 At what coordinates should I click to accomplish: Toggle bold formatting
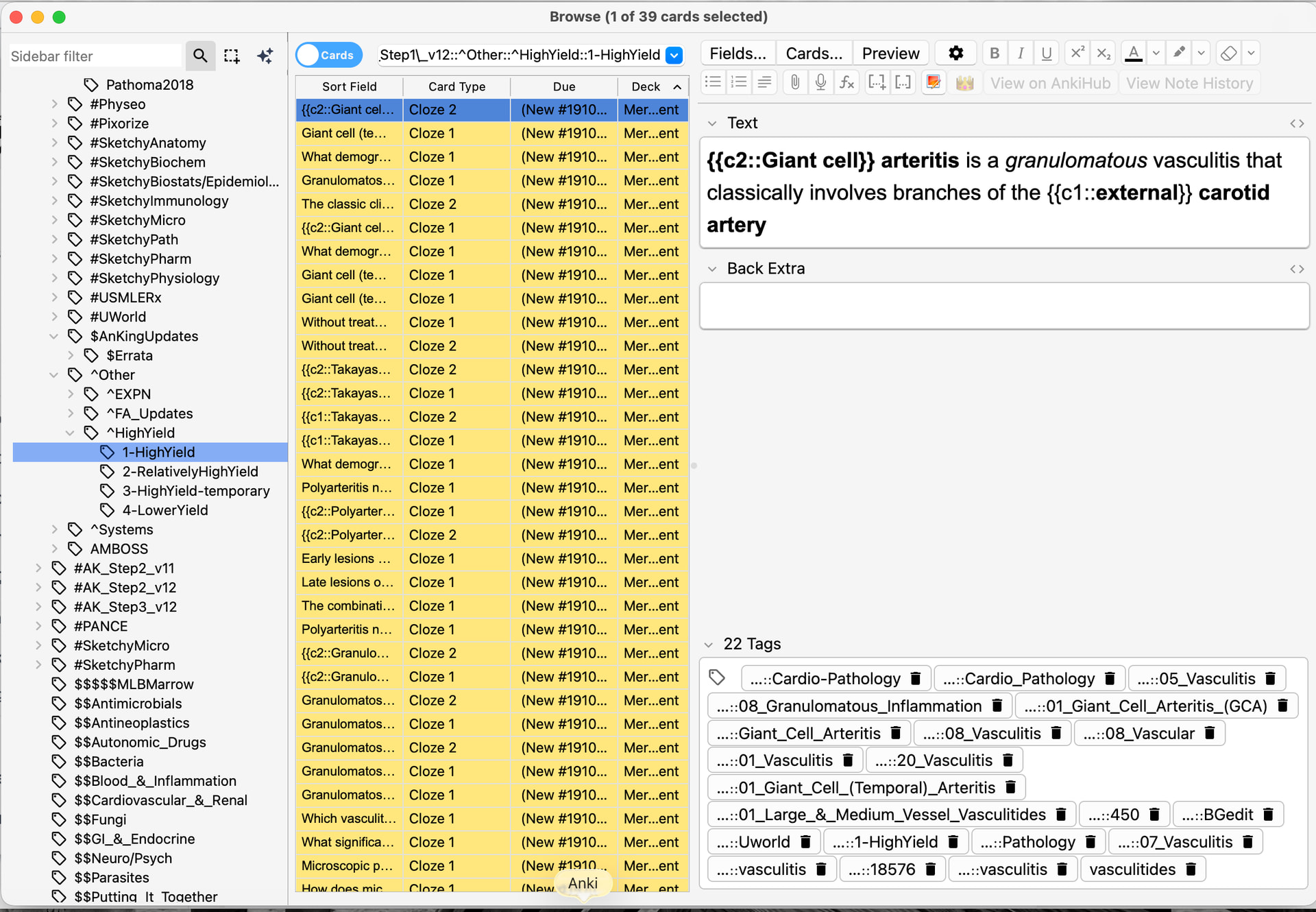click(x=995, y=53)
